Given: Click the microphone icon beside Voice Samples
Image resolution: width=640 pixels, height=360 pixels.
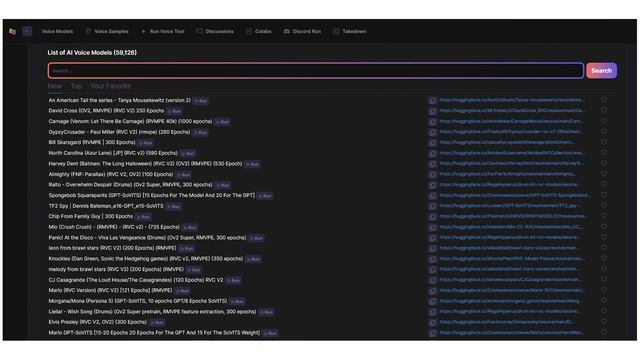Looking at the screenshot, I should click(88, 31).
